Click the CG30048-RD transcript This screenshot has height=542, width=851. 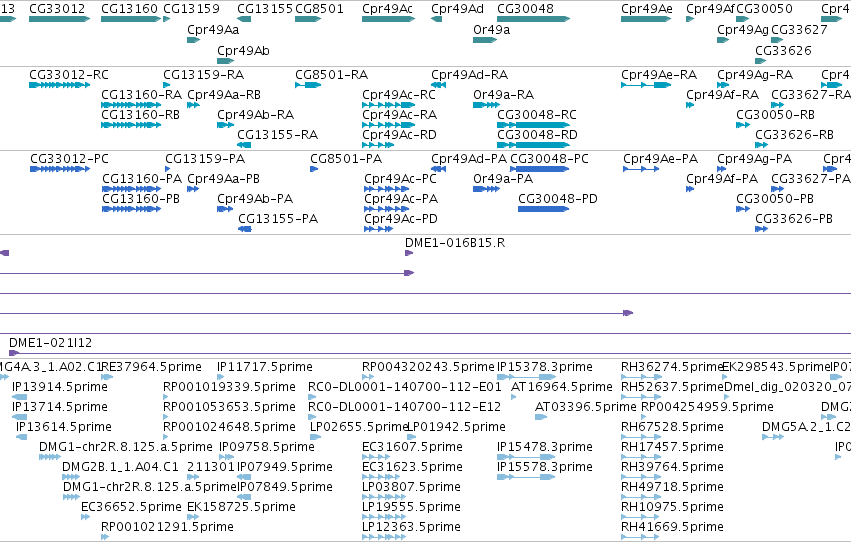(x=534, y=145)
